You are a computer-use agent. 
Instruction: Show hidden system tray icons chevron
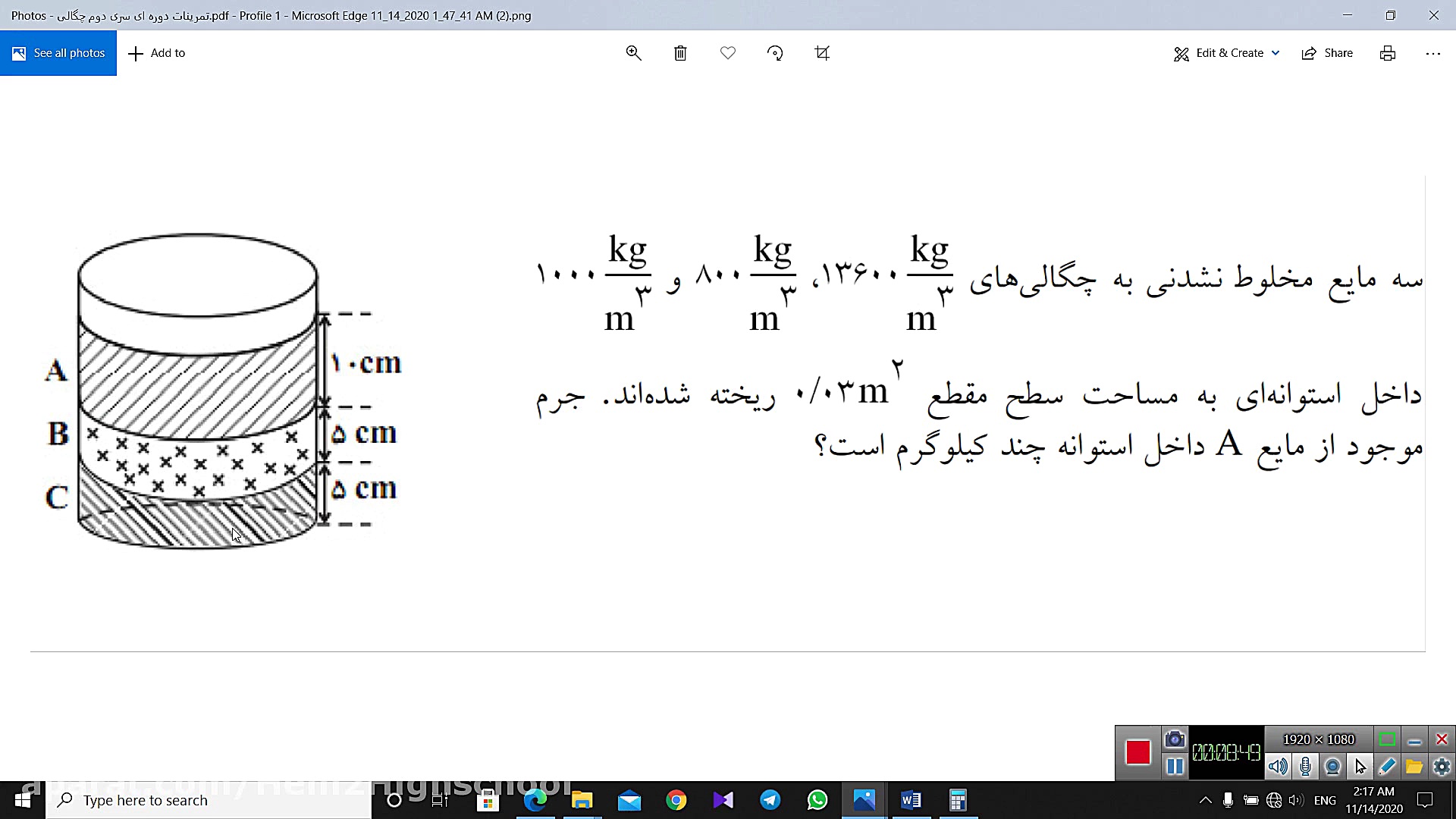tap(1205, 800)
